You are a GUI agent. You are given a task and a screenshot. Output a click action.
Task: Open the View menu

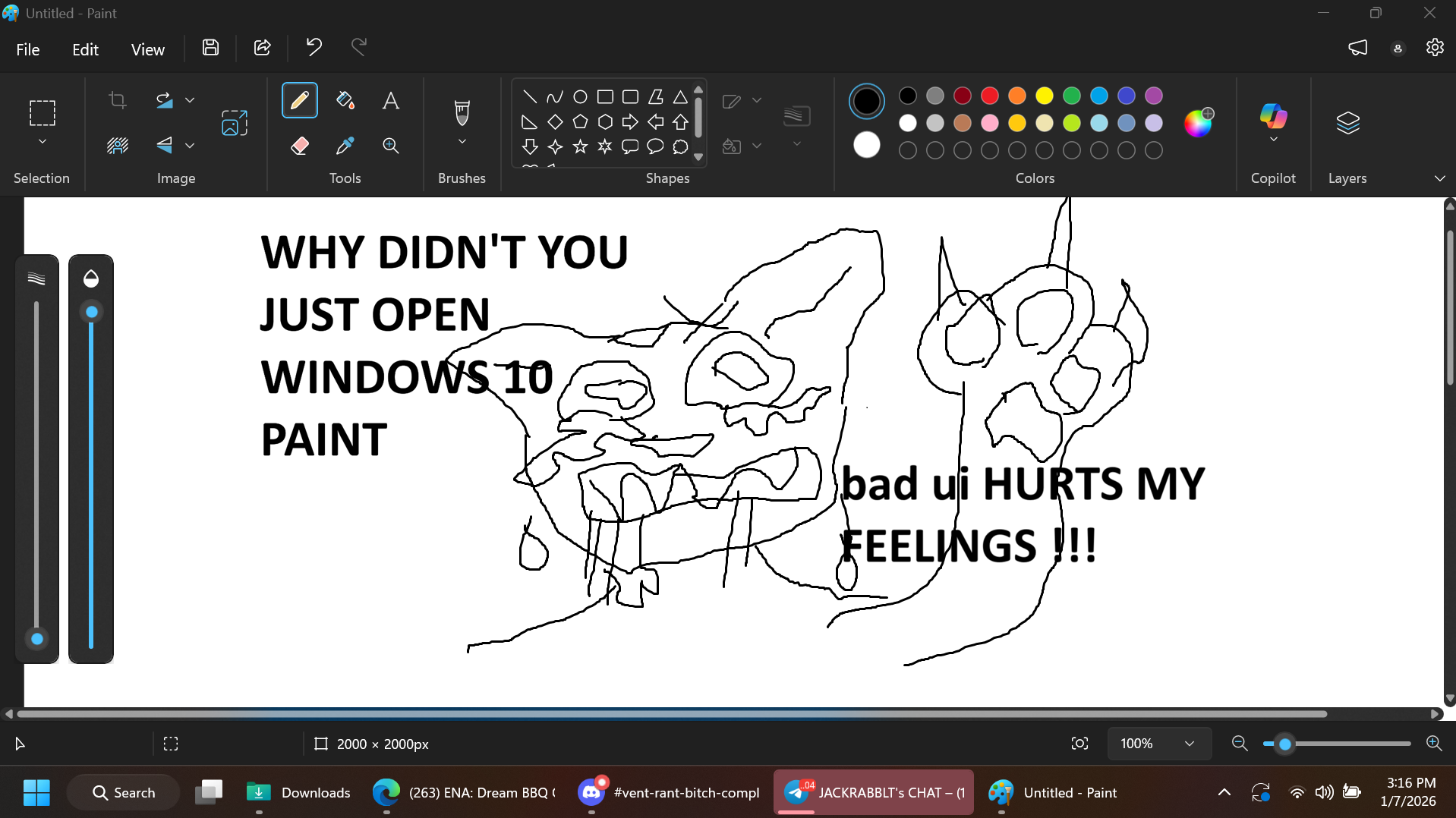pos(147,49)
